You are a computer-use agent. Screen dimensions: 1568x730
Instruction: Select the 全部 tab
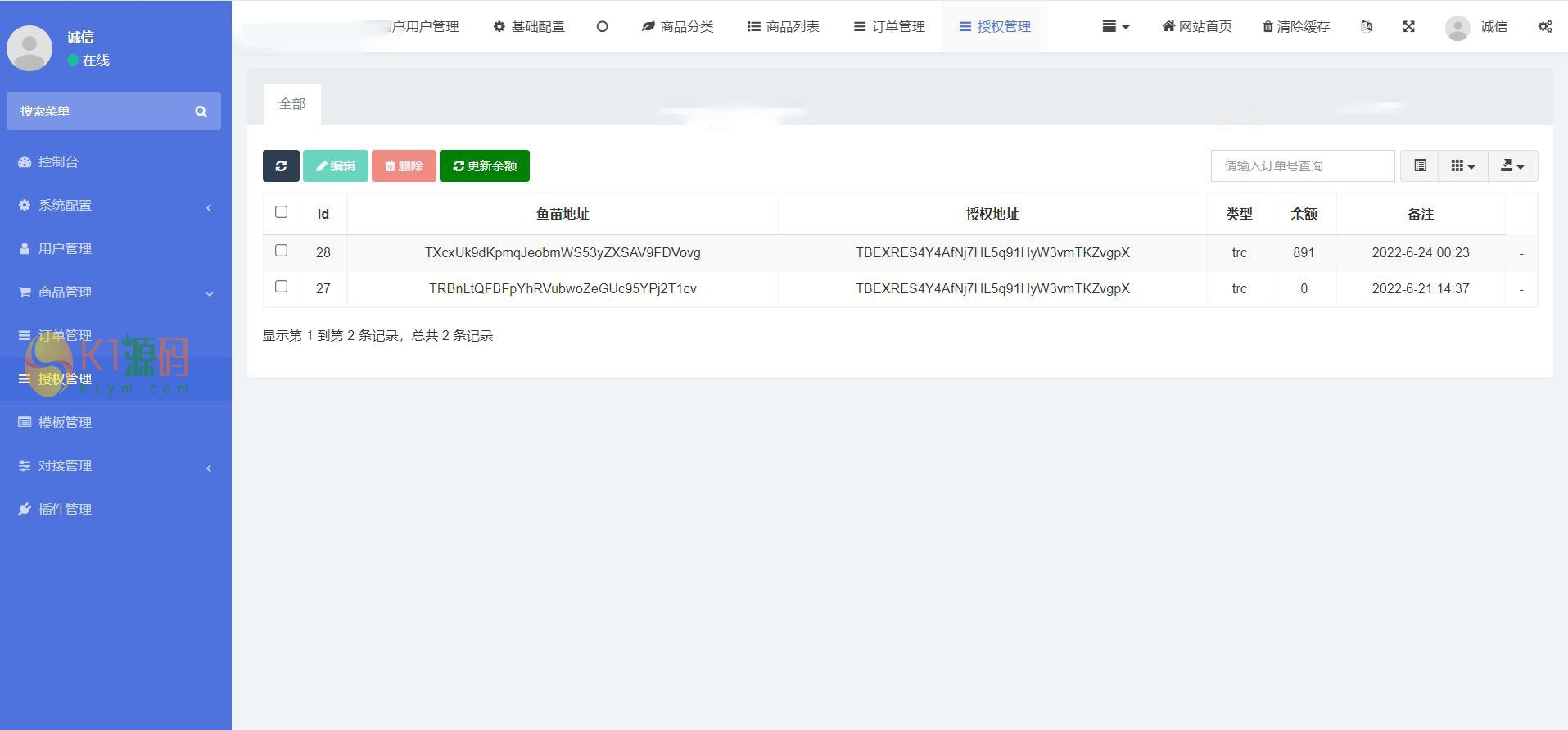coord(292,104)
